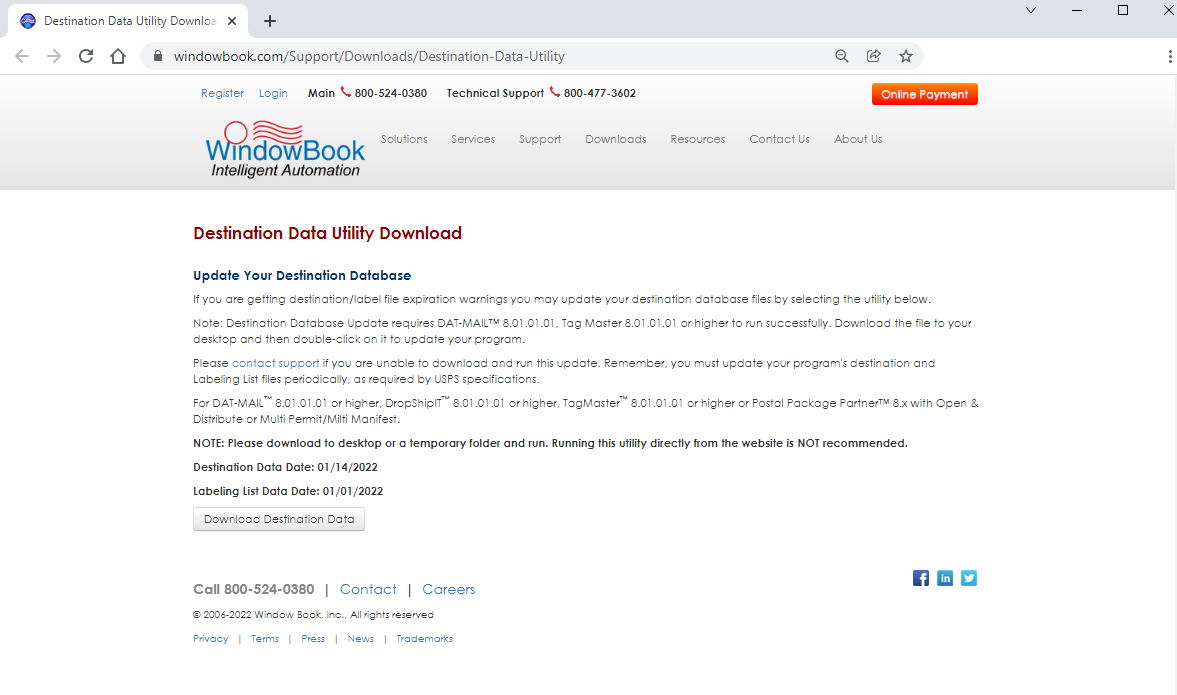
Task: Click the Register link
Action: (222, 93)
